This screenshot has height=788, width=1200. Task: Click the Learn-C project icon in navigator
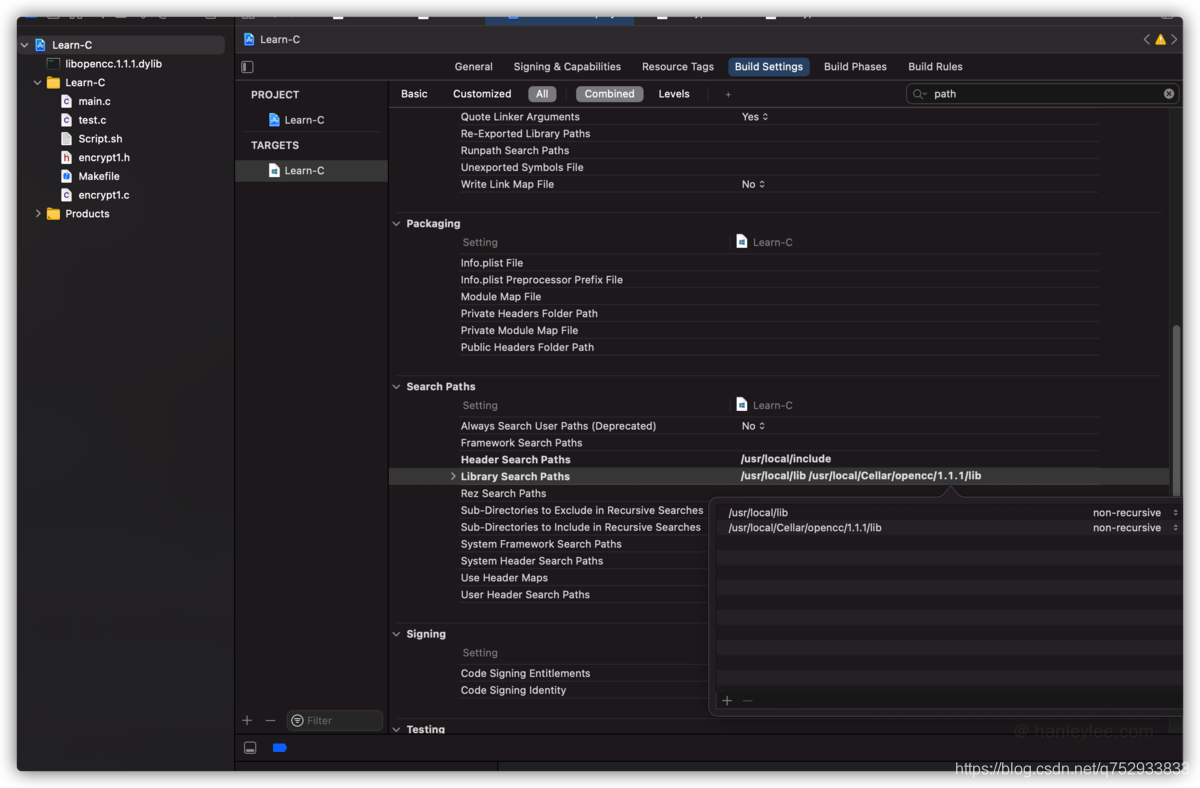[x=40, y=45]
